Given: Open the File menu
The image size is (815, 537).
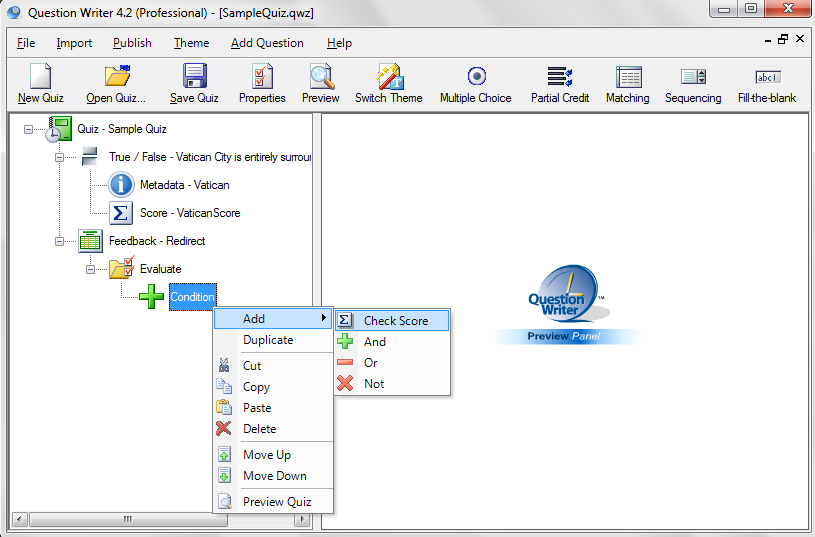Looking at the screenshot, I should pos(26,43).
